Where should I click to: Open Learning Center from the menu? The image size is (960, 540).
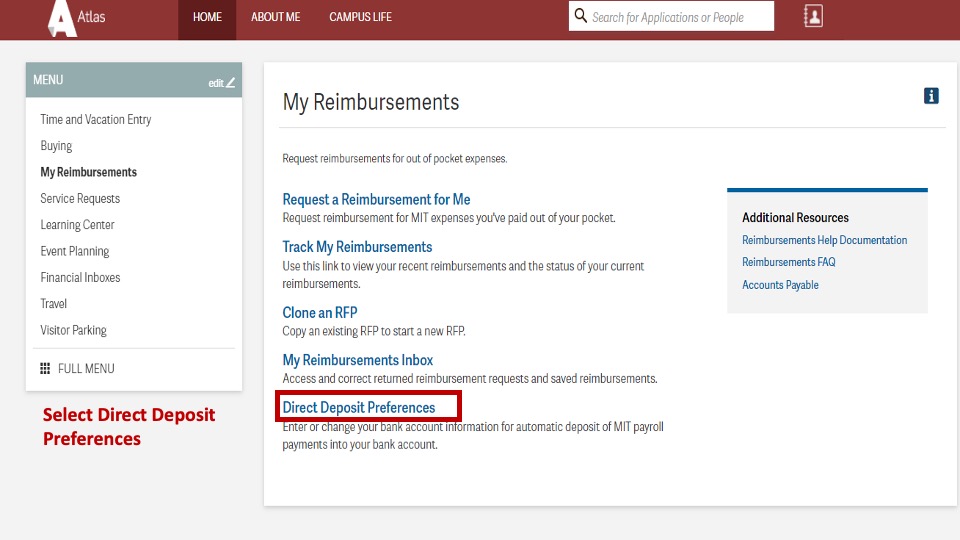[77, 225]
